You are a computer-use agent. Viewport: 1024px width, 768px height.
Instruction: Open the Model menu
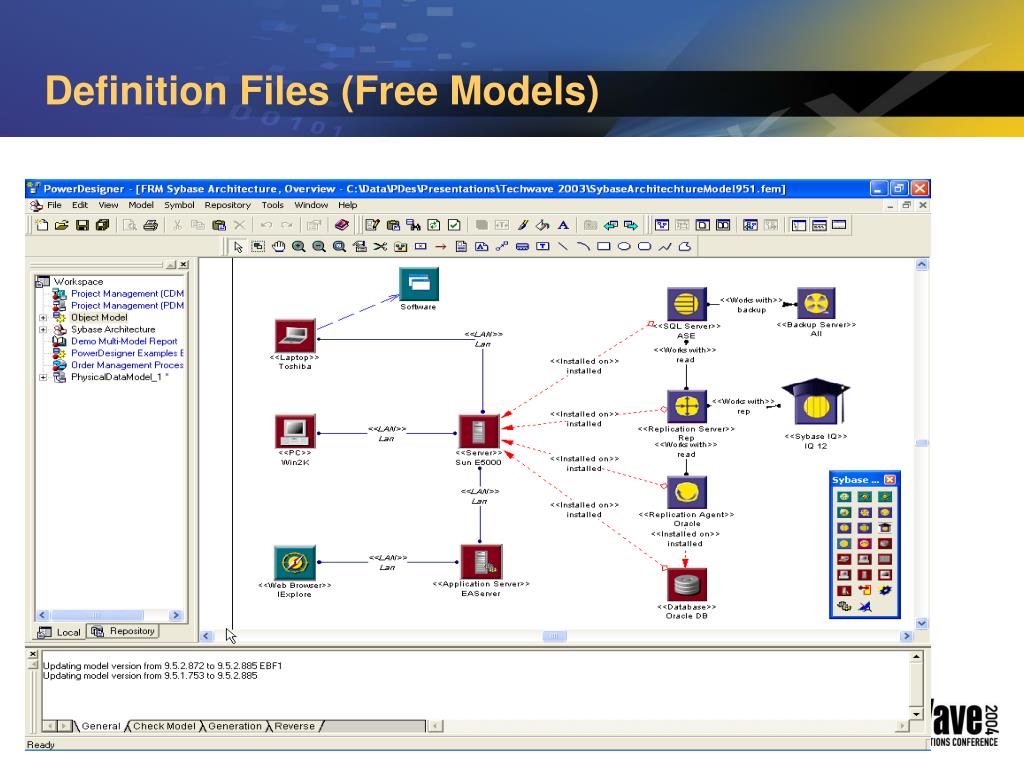[141, 205]
